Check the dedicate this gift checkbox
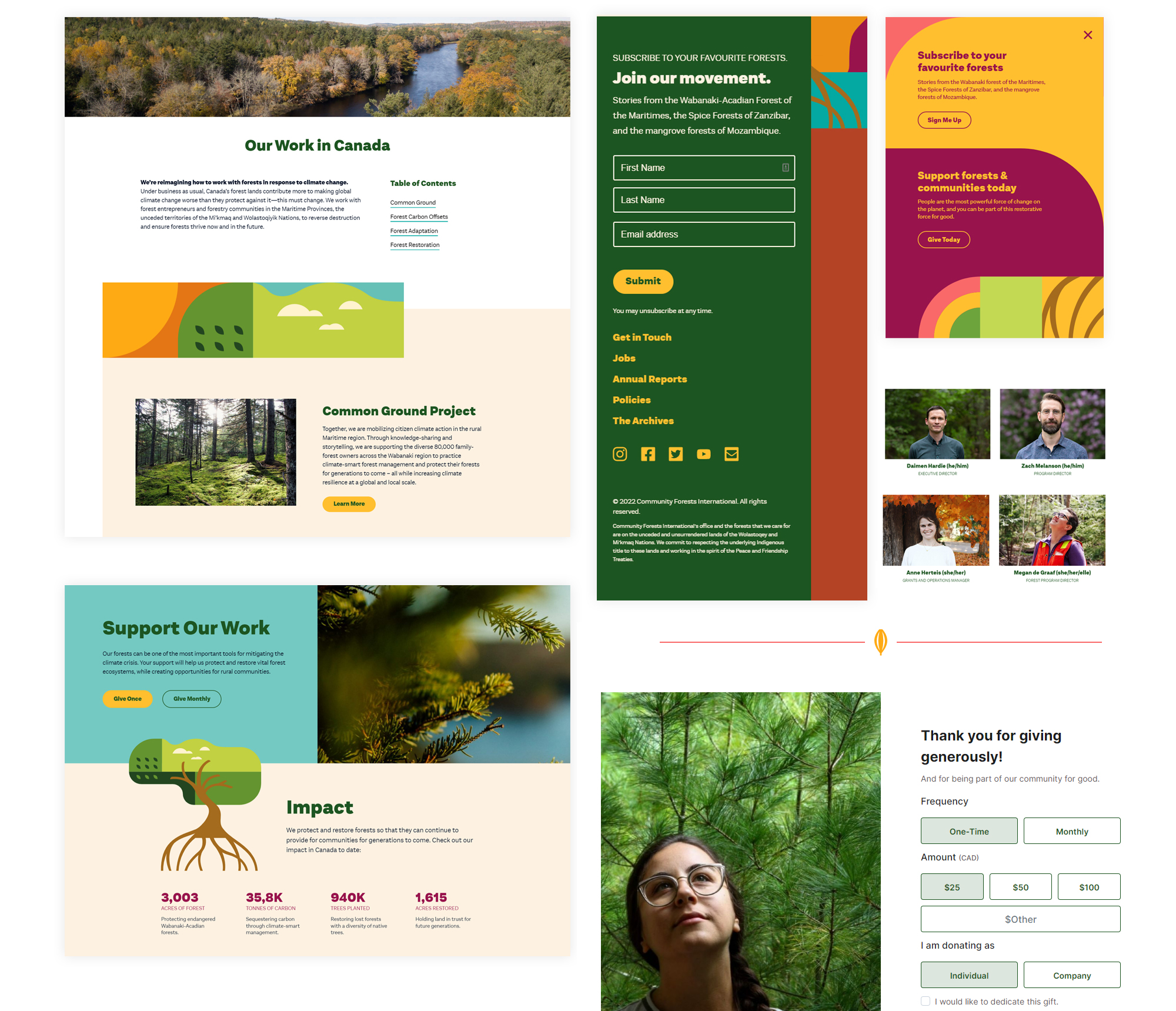This screenshot has height=1011, width=1176. click(926, 1001)
